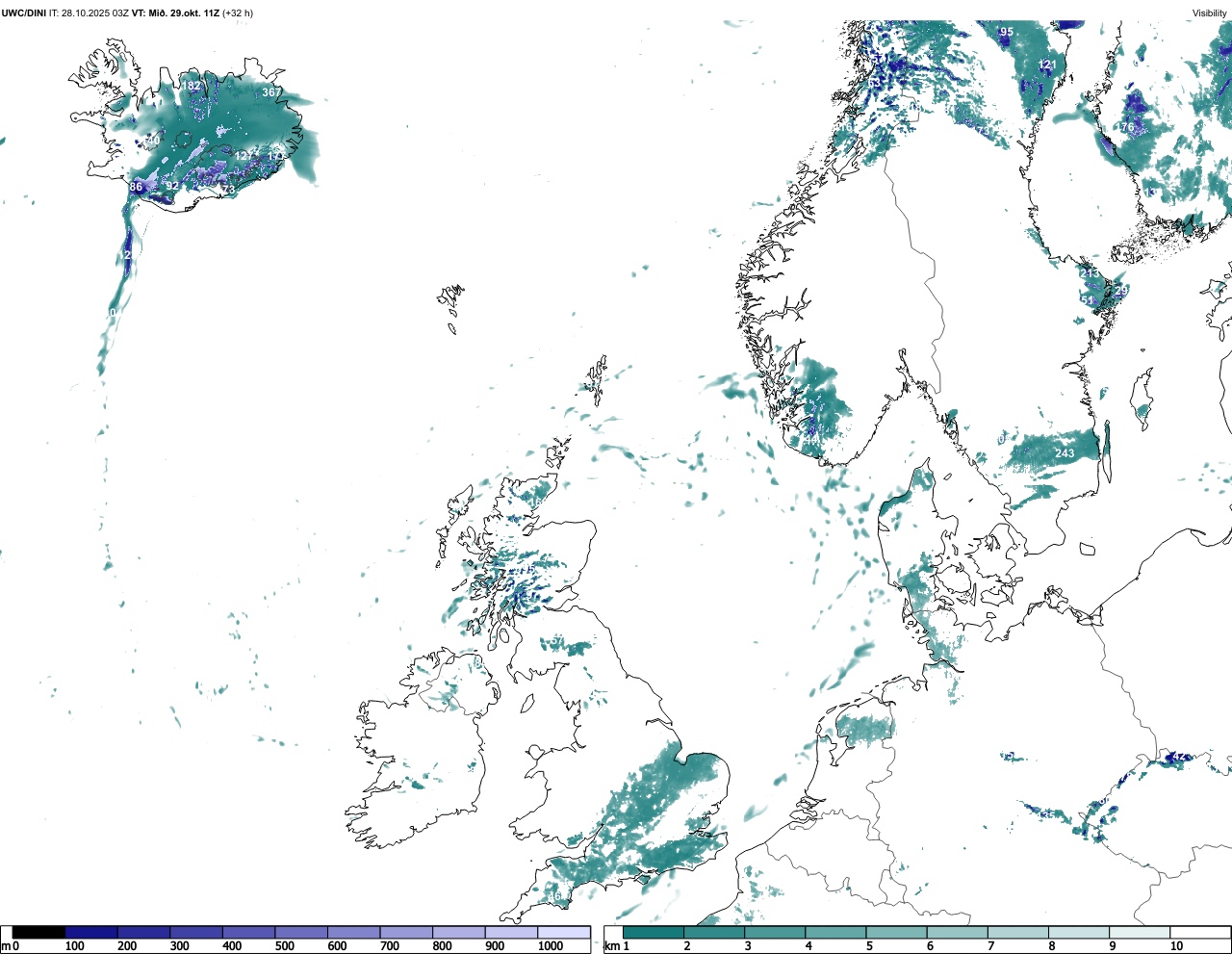1232x954 pixels.
Task: Click the black 0–100 m legend swatch
Action: (x=38, y=933)
